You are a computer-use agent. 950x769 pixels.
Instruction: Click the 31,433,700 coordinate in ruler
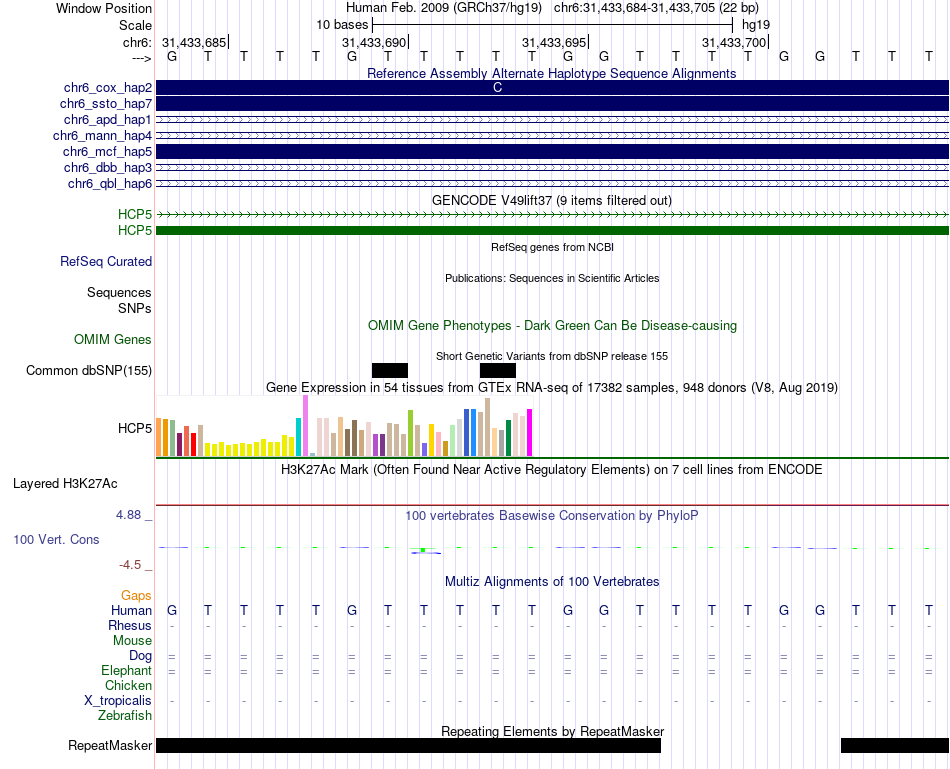734,42
